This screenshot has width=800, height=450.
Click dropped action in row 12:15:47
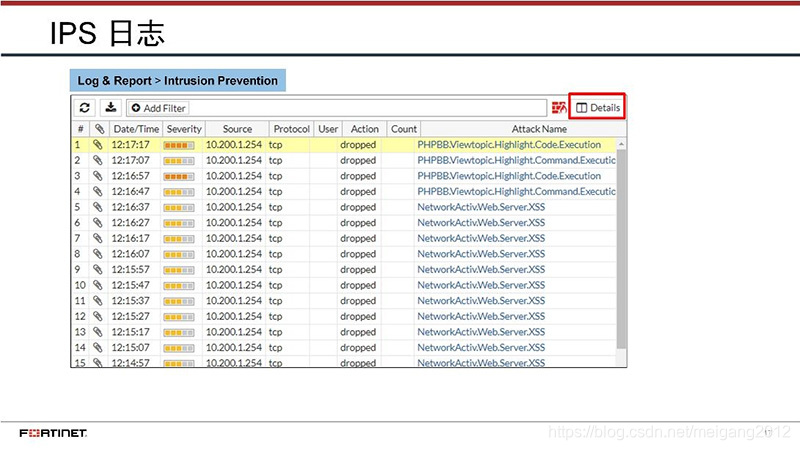click(358, 285)
